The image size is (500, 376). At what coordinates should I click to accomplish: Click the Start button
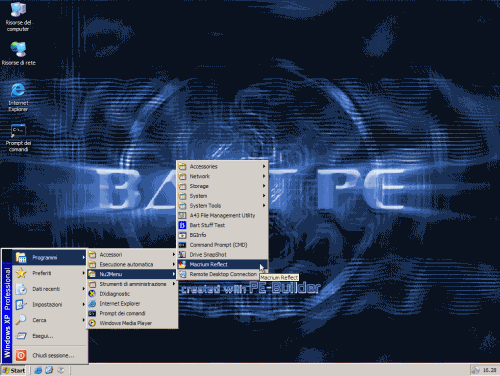point(14,370)
